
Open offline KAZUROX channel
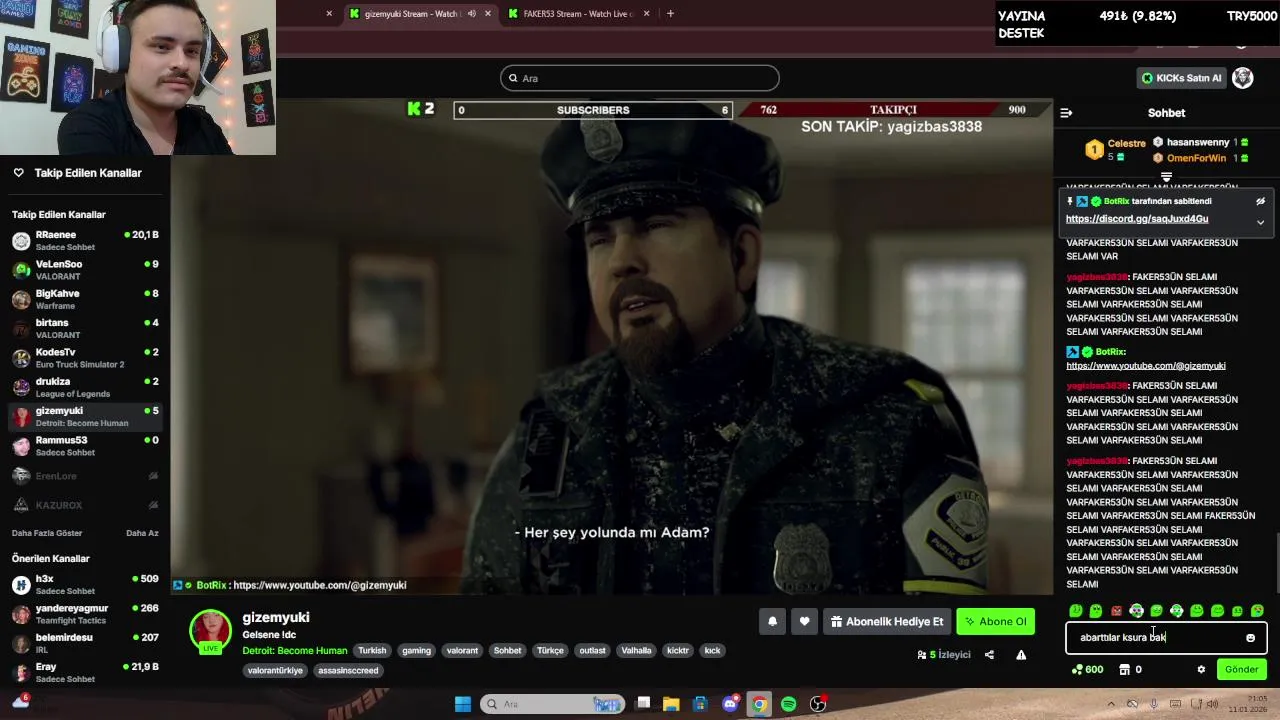(85, 505)
